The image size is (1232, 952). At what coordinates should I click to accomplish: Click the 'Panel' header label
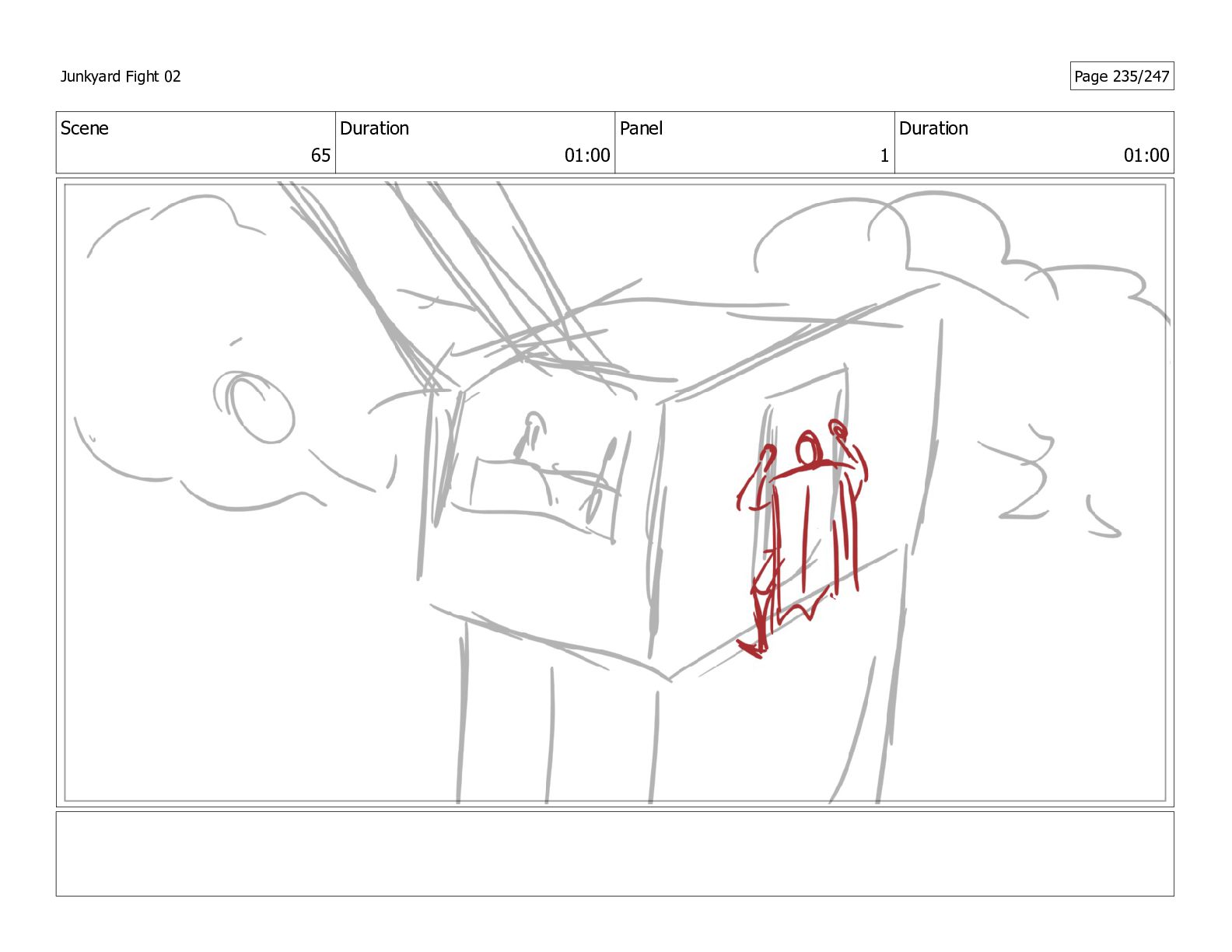pos(641,128)
